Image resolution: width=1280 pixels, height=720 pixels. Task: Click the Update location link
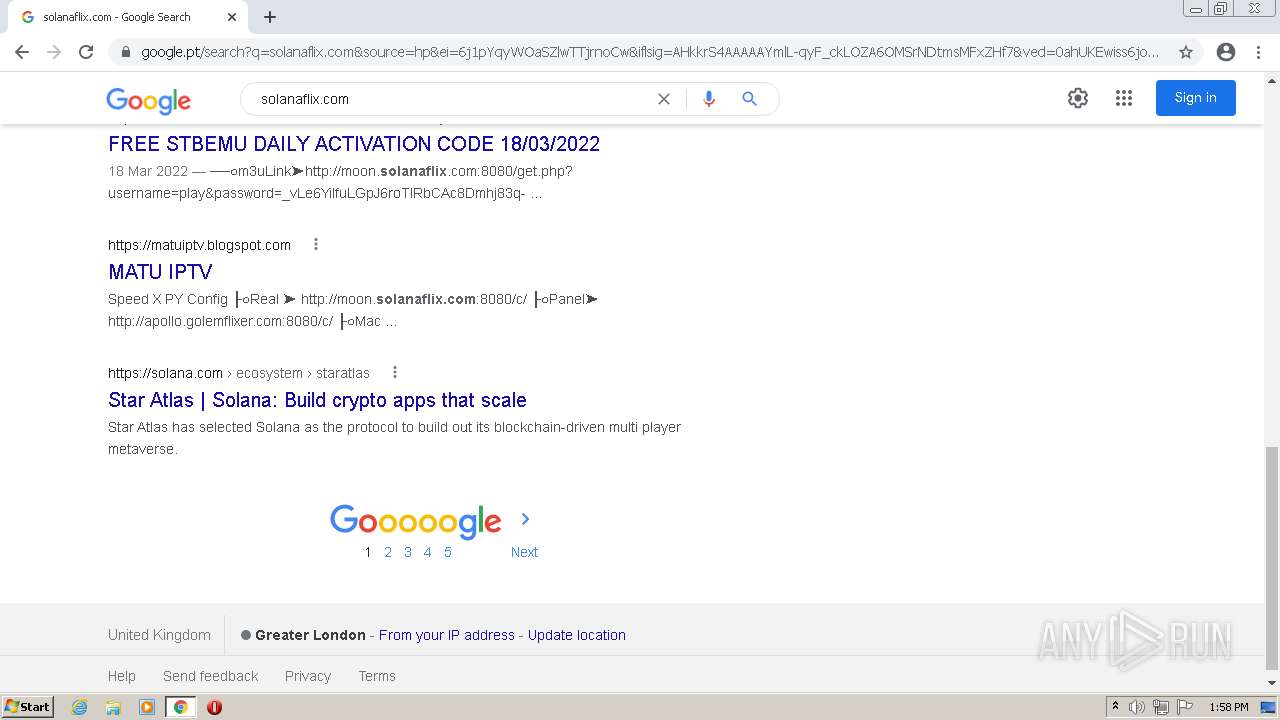(x=577, y=635)
